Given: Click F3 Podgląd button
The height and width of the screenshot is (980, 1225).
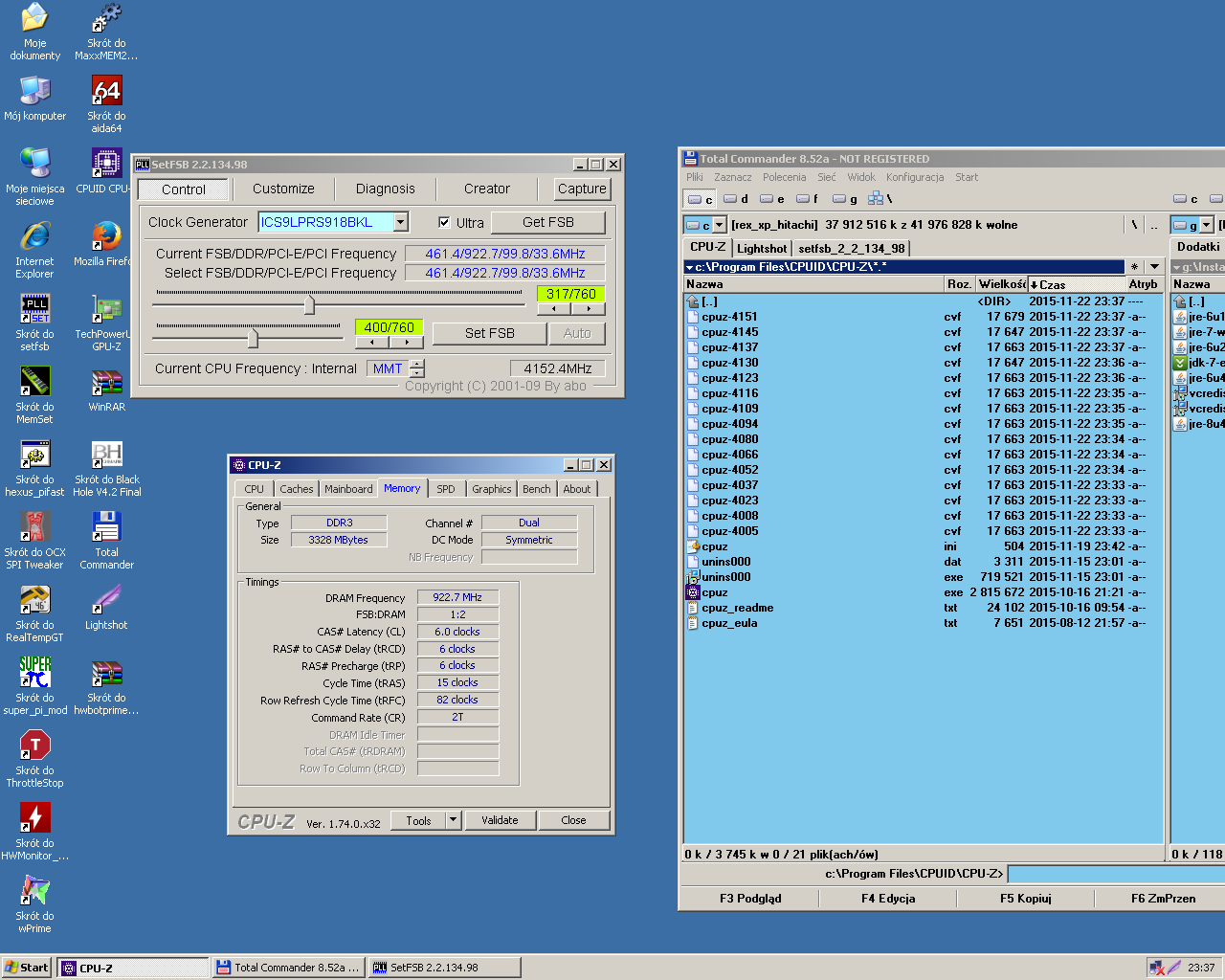Looking at the screenshot, I should [x=750, y=898].
